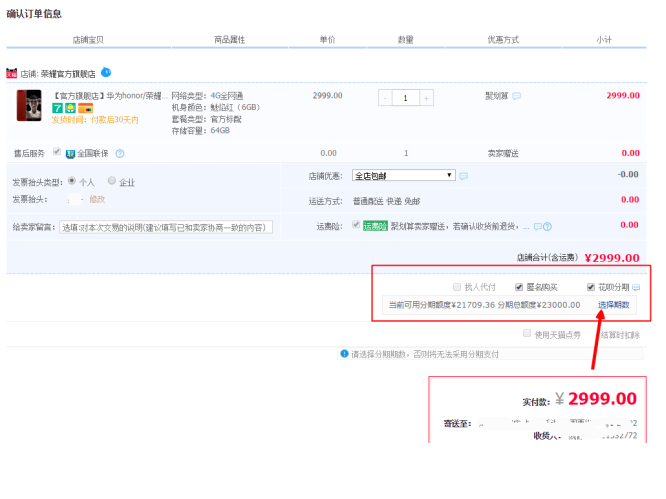Uncheck the 匿名购买 checkbox
The image size is (666, 499).
[519, 287]
